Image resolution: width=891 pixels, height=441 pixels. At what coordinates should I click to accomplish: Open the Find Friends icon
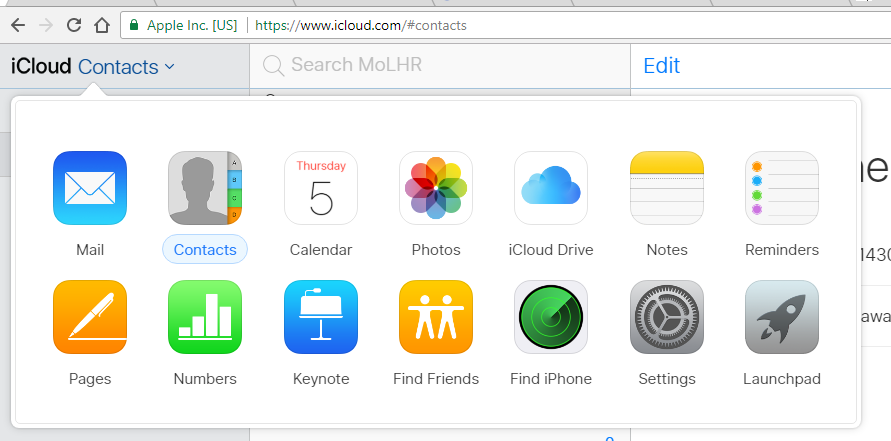pyautogui.click(x=436, y=317)
